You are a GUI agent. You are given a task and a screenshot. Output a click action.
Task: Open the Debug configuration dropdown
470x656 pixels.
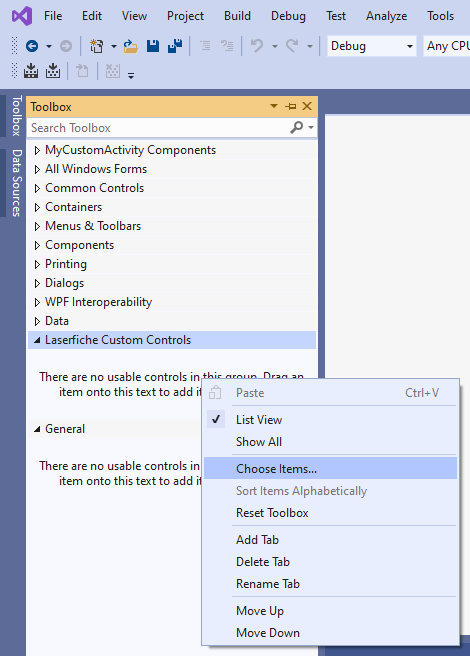(x=372, y=46)
